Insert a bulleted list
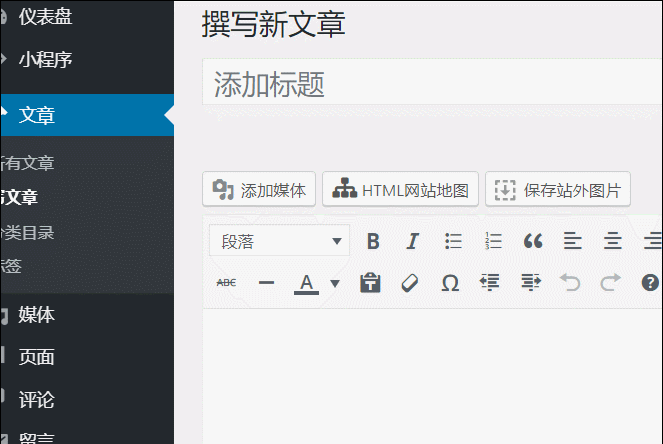The width and height of the screenshot is (663, 444). 453,241
